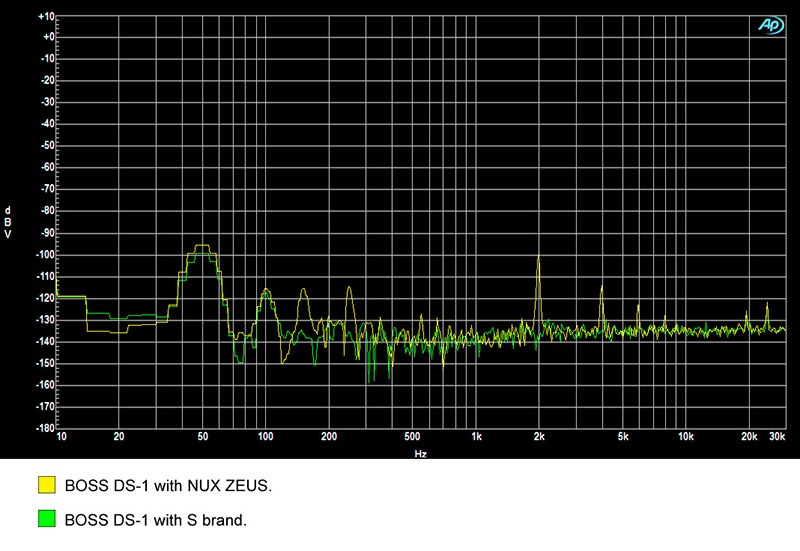Click the 10k frequency axis label
Viewport: 800px width, 551px height.
click(686, 437)
